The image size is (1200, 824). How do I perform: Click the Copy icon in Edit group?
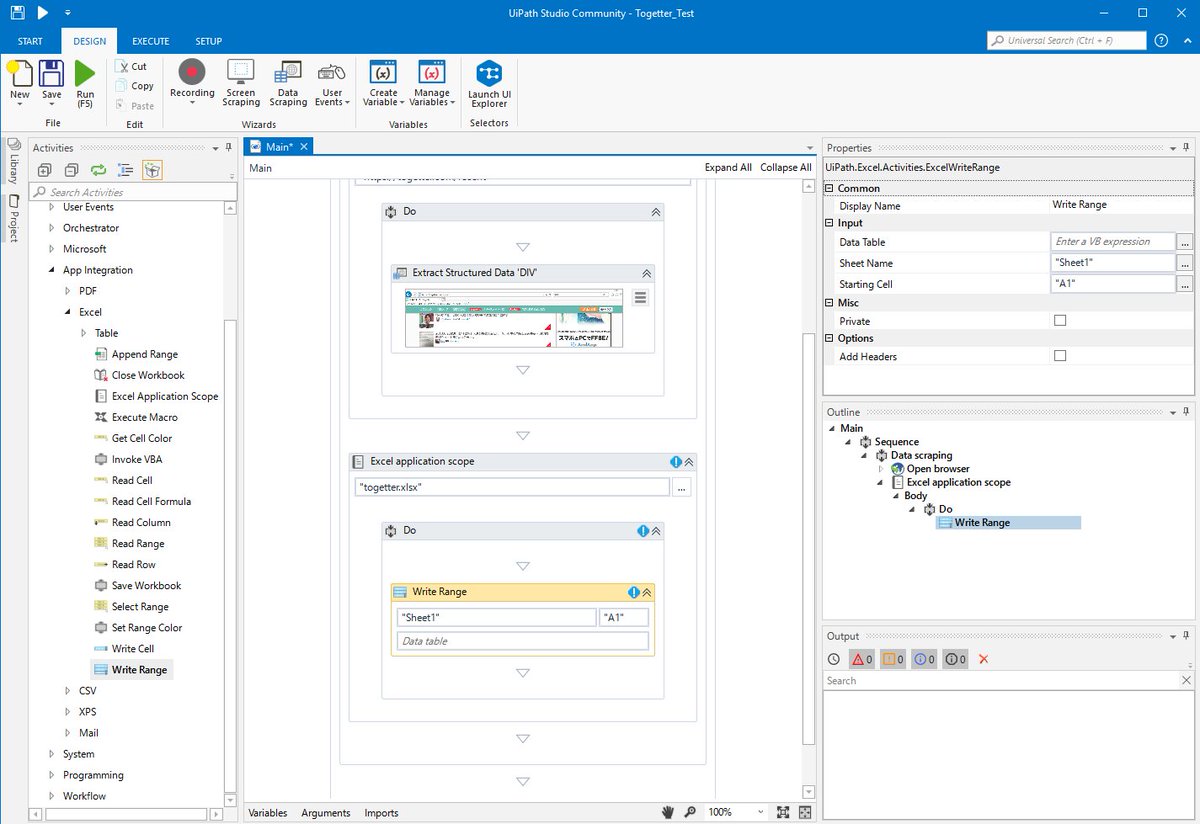tap(121, 85)
